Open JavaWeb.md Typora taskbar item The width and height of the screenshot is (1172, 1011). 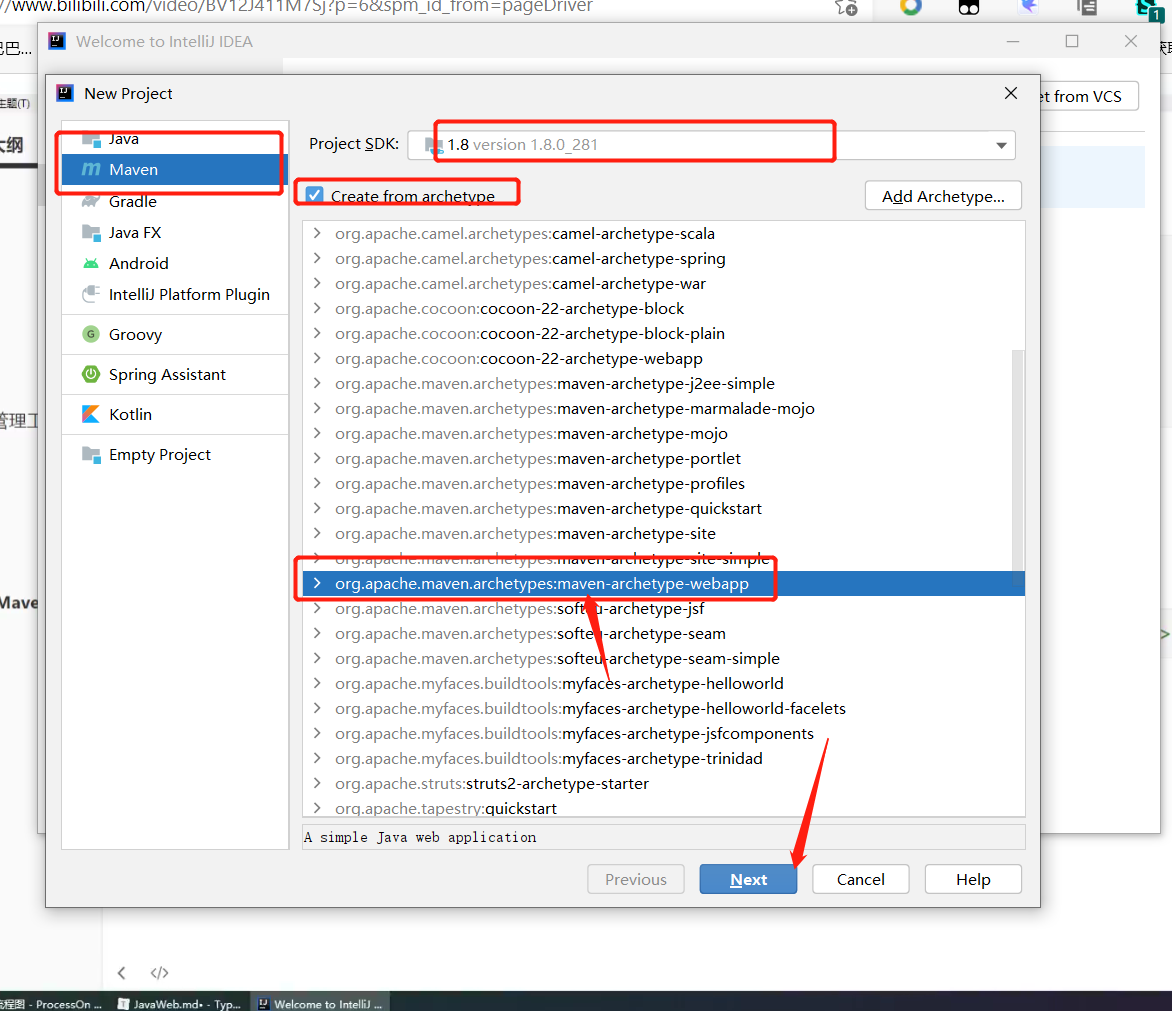(179, 1004)
